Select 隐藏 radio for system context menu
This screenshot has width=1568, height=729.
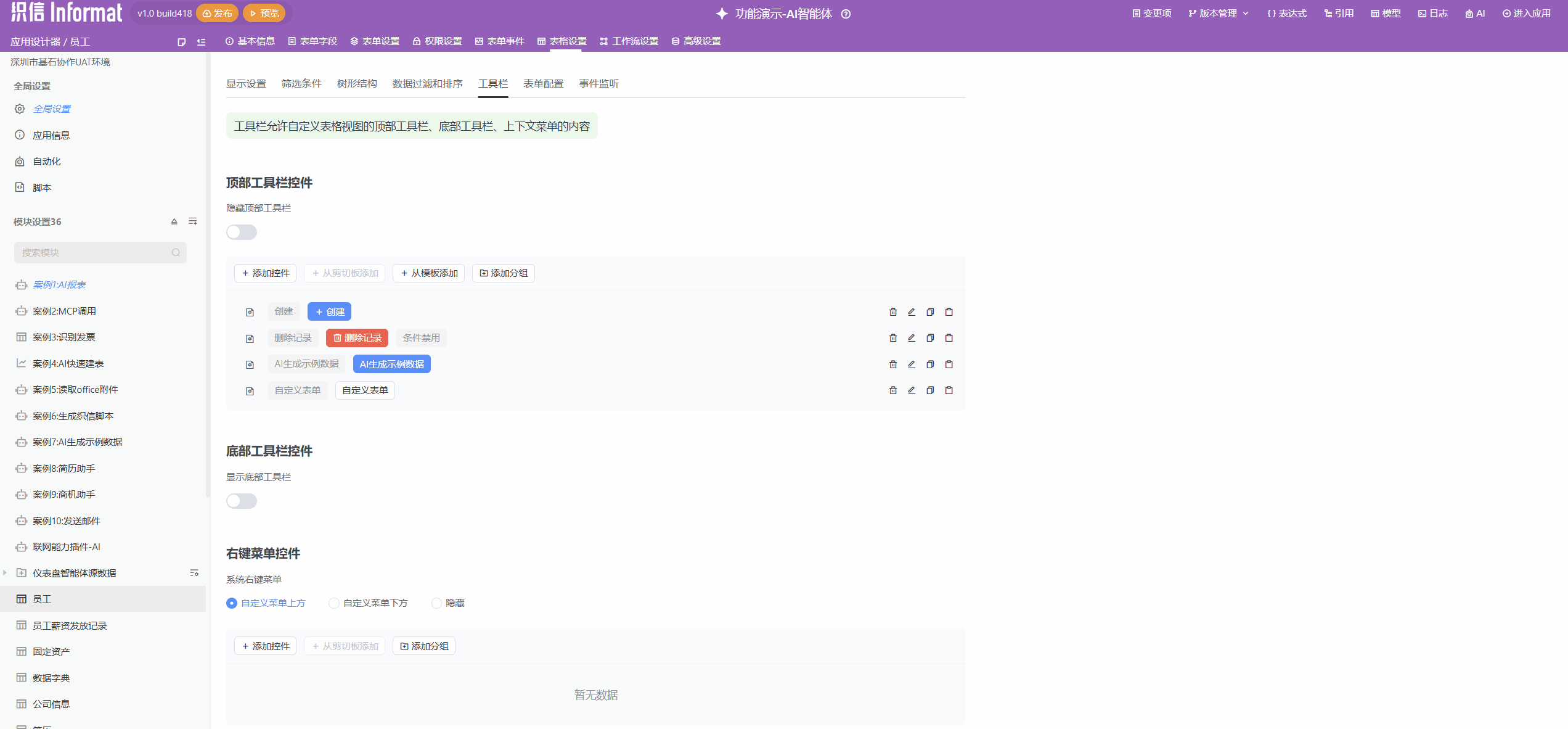pyautogui.click(x=436, y=603)
